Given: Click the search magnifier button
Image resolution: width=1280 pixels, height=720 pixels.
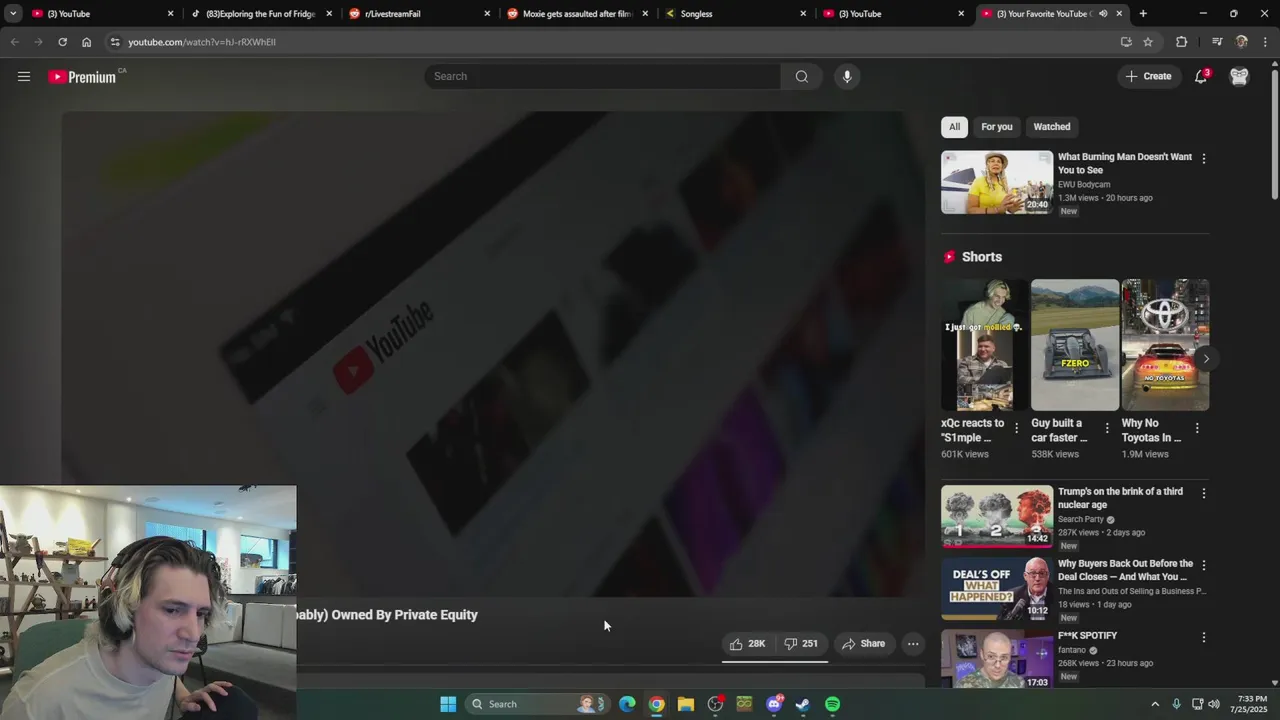Looking at the screenshot, I should pyautogui.click(x=802, y=76).
